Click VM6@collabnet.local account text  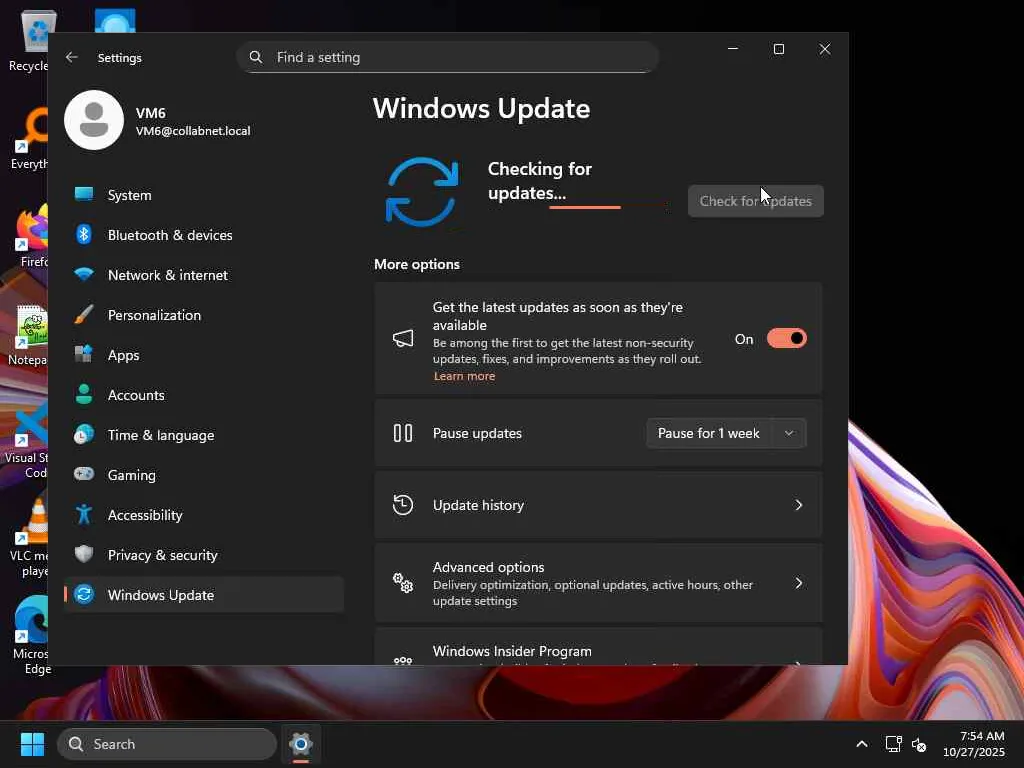[x=193, y=131]
